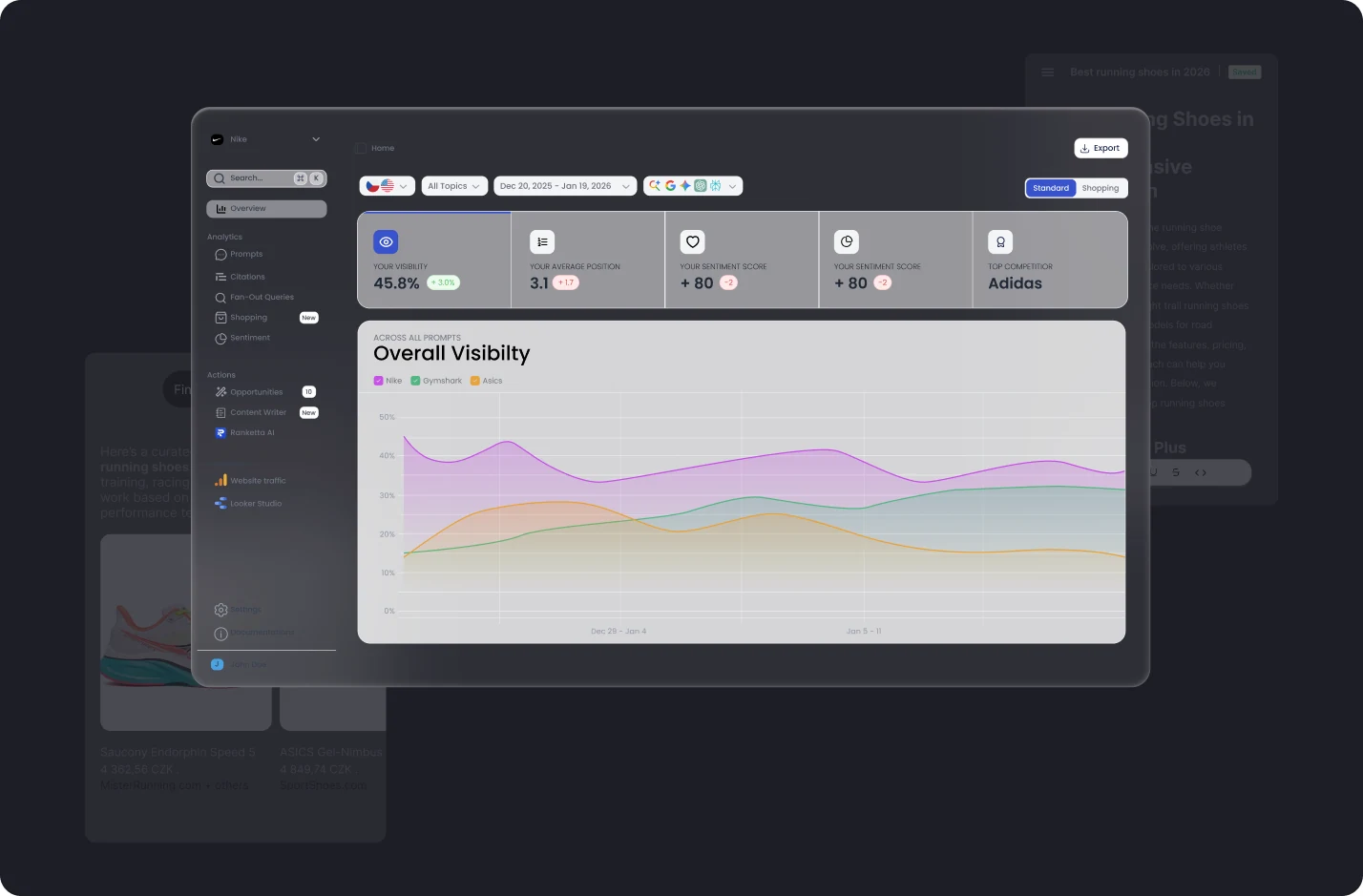Click the Actions section header
Image resolution: width=1363 pixels, height=896 pixels.
221,376
